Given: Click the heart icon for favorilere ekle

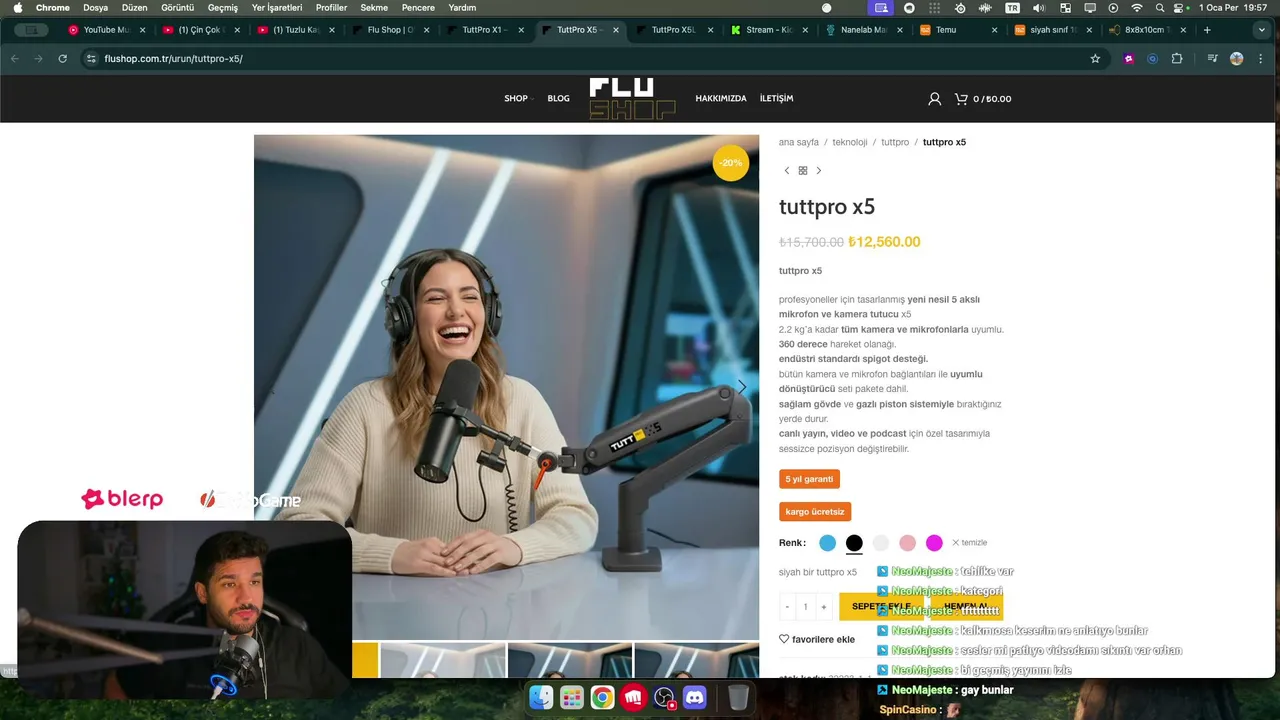Looking at the screenshot, I should pos(784,639).
